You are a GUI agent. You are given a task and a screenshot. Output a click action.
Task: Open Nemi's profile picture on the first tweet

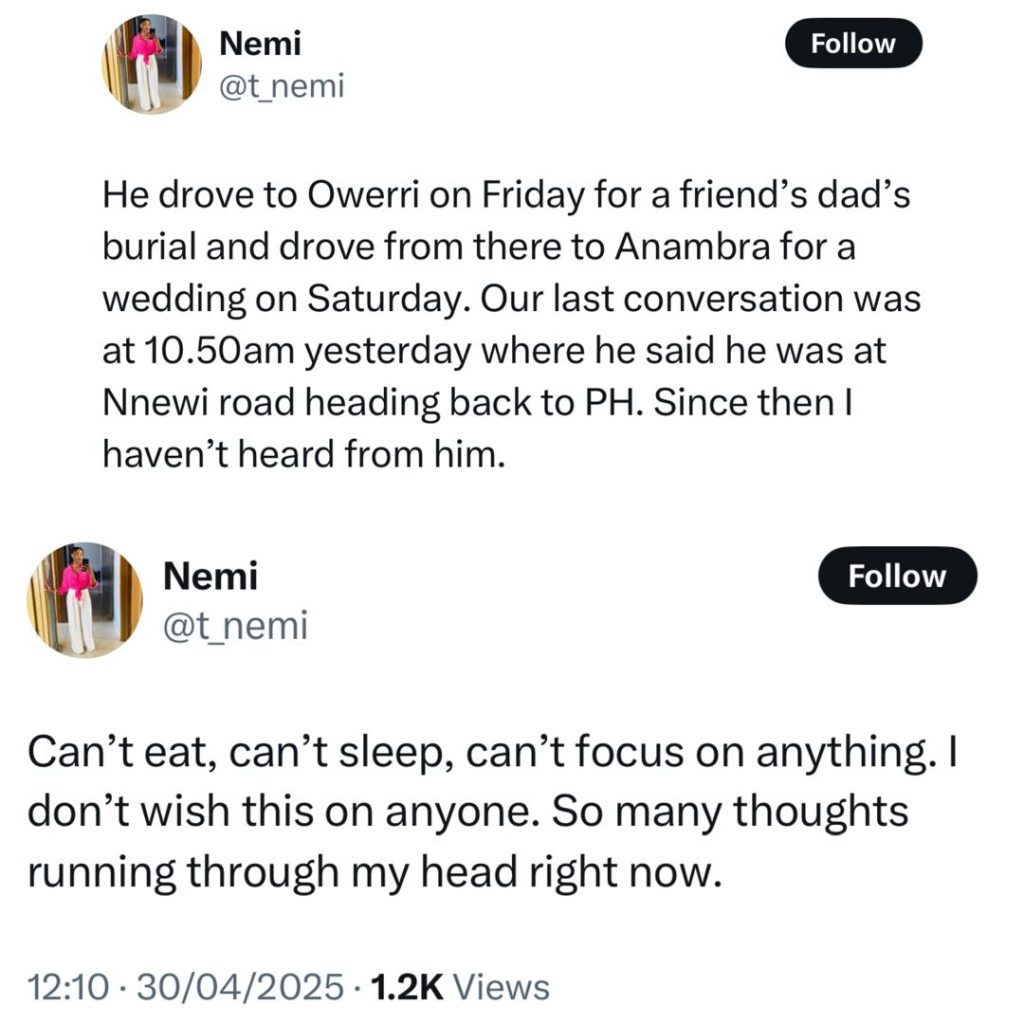coord(152,65)
